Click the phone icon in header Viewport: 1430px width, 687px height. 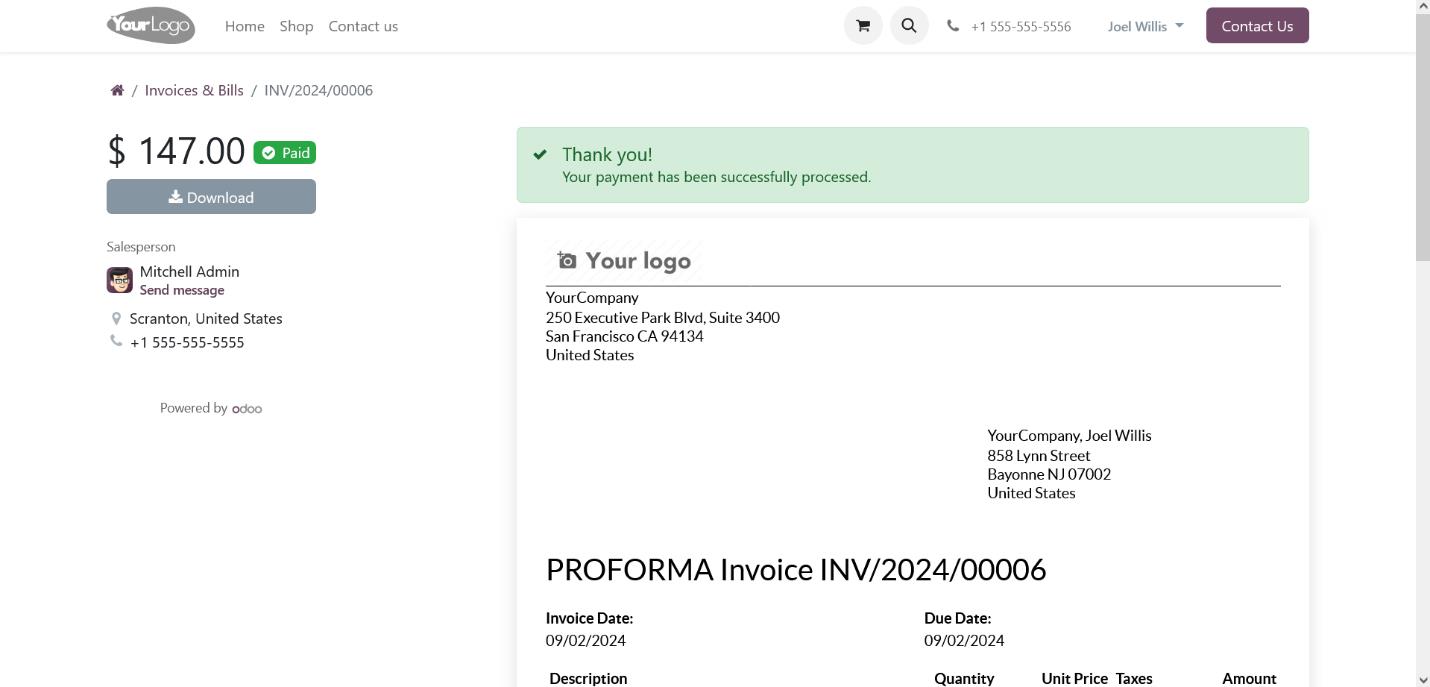click(x=953, y=26)
